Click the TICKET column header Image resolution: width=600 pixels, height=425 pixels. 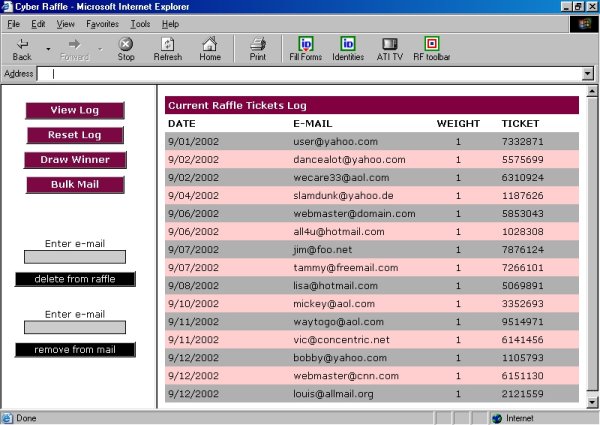click(520, 124)
